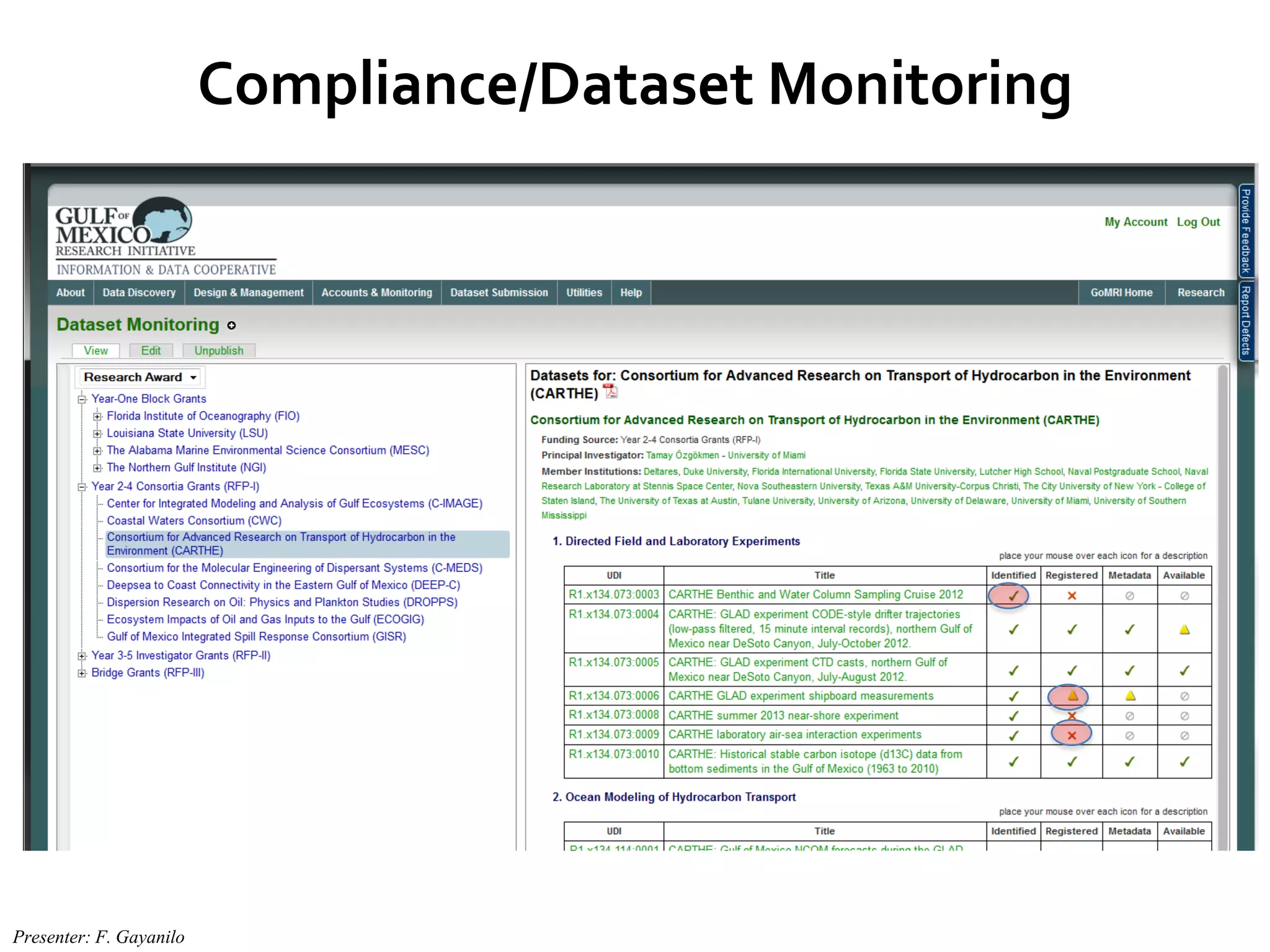The height and width of the screenshot is (952, 1270).
Task: Go to GoMRI Home
Action: 1122,293
